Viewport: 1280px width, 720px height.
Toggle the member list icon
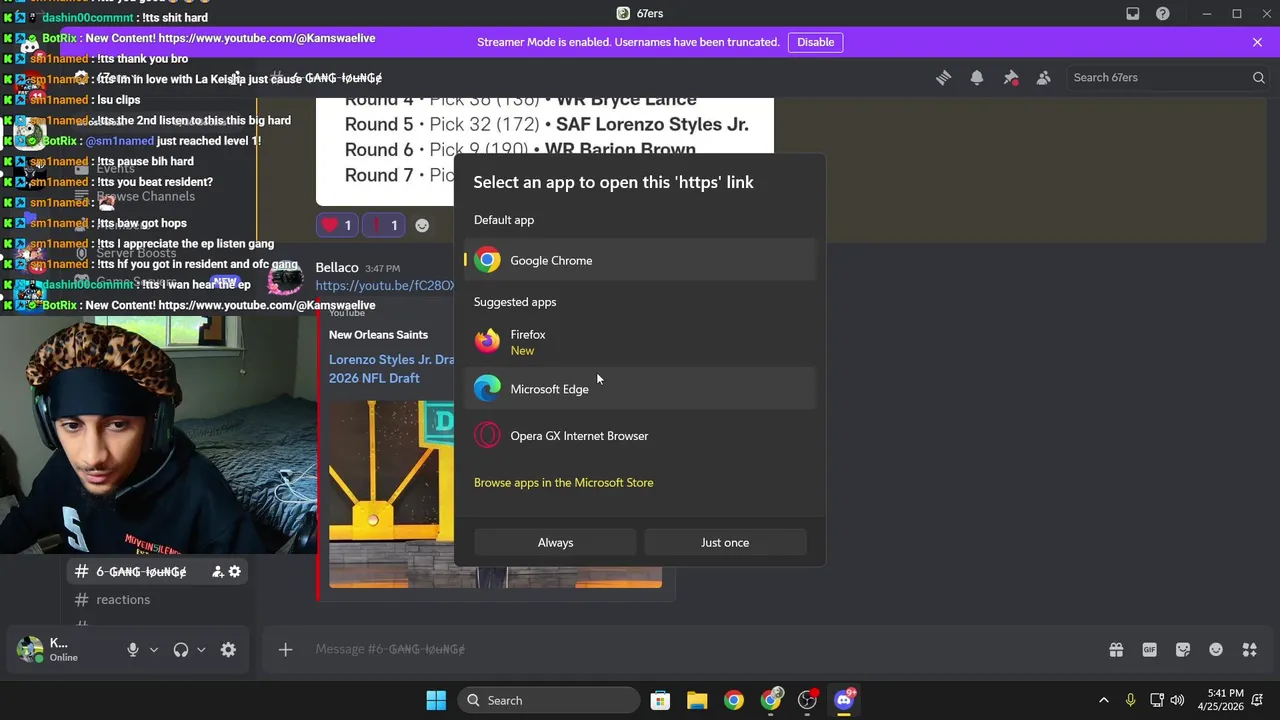coord(1044,77)
